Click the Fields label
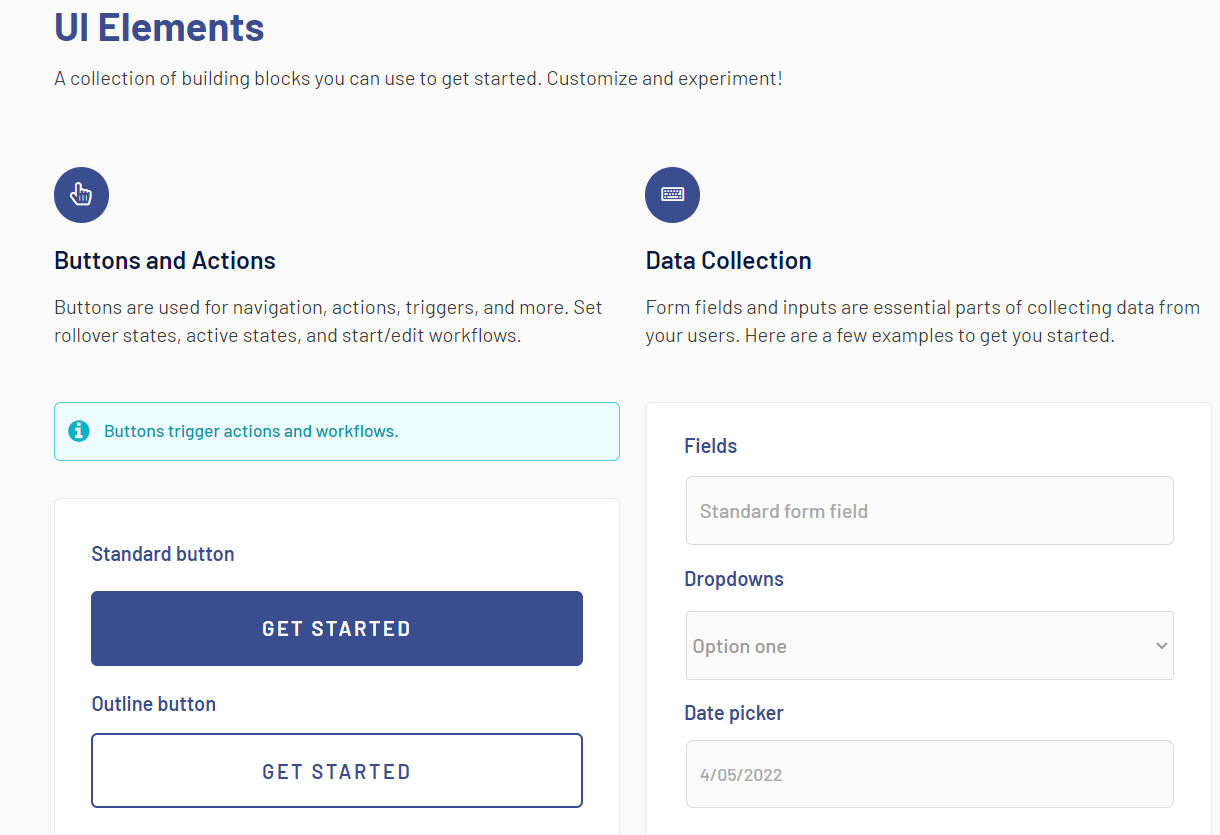 710,446
